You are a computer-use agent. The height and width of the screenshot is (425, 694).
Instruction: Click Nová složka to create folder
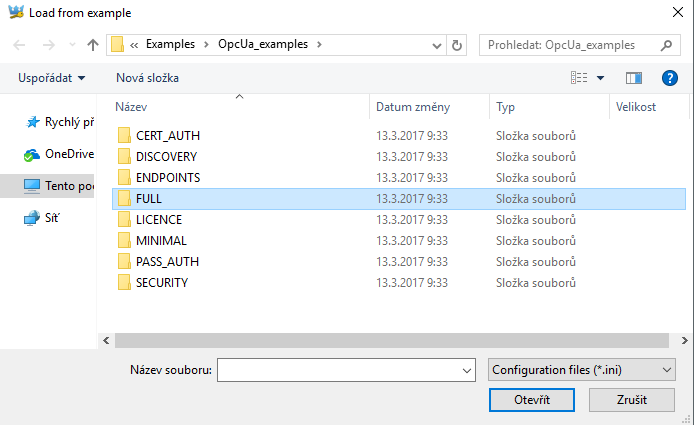tap(147, 77)
